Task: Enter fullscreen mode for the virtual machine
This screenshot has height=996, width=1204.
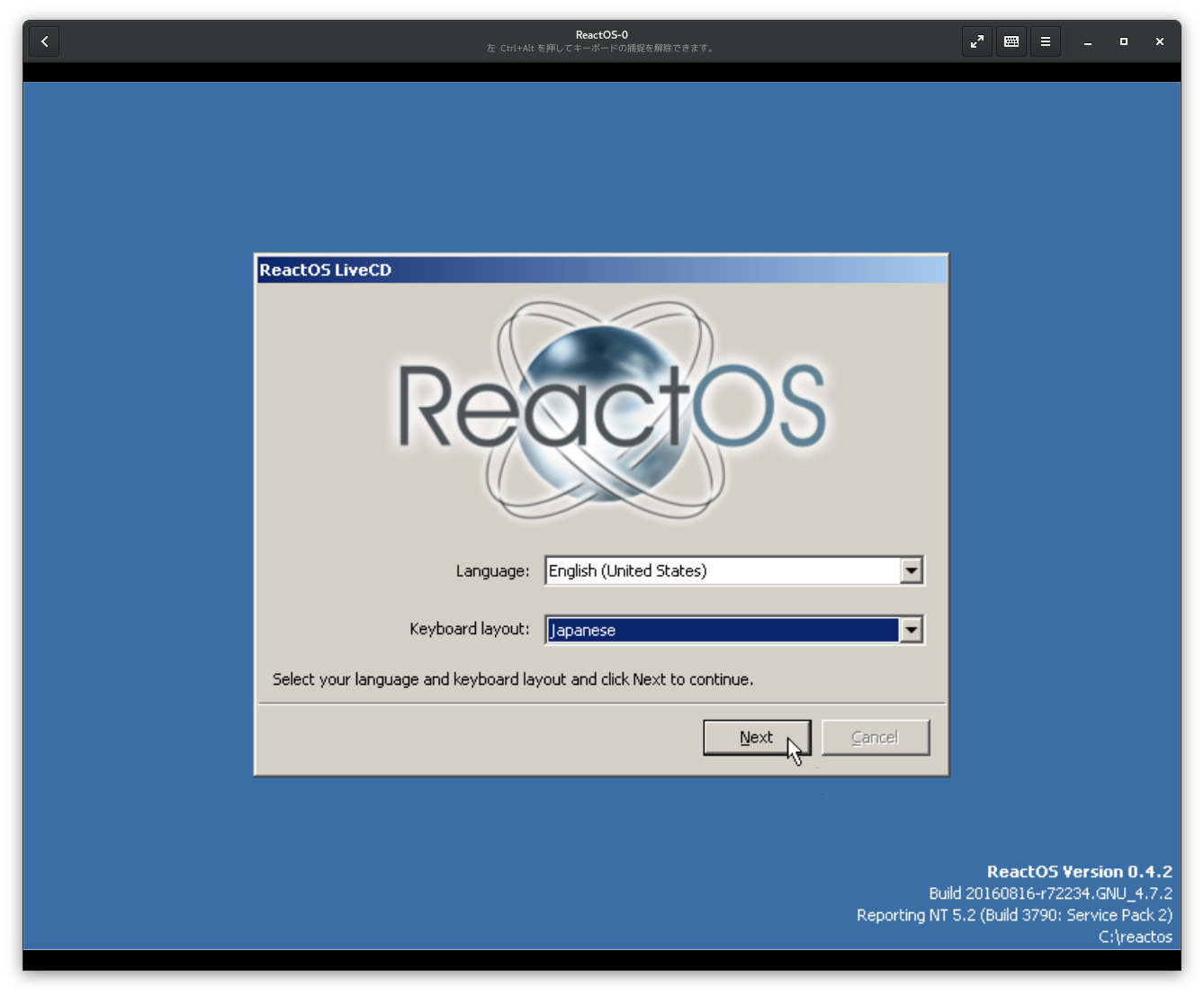Action: [976, 40]
